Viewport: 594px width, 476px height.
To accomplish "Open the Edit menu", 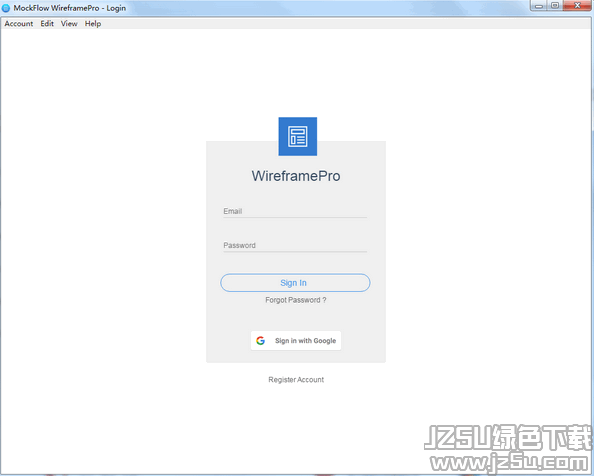I will (47, 23).
